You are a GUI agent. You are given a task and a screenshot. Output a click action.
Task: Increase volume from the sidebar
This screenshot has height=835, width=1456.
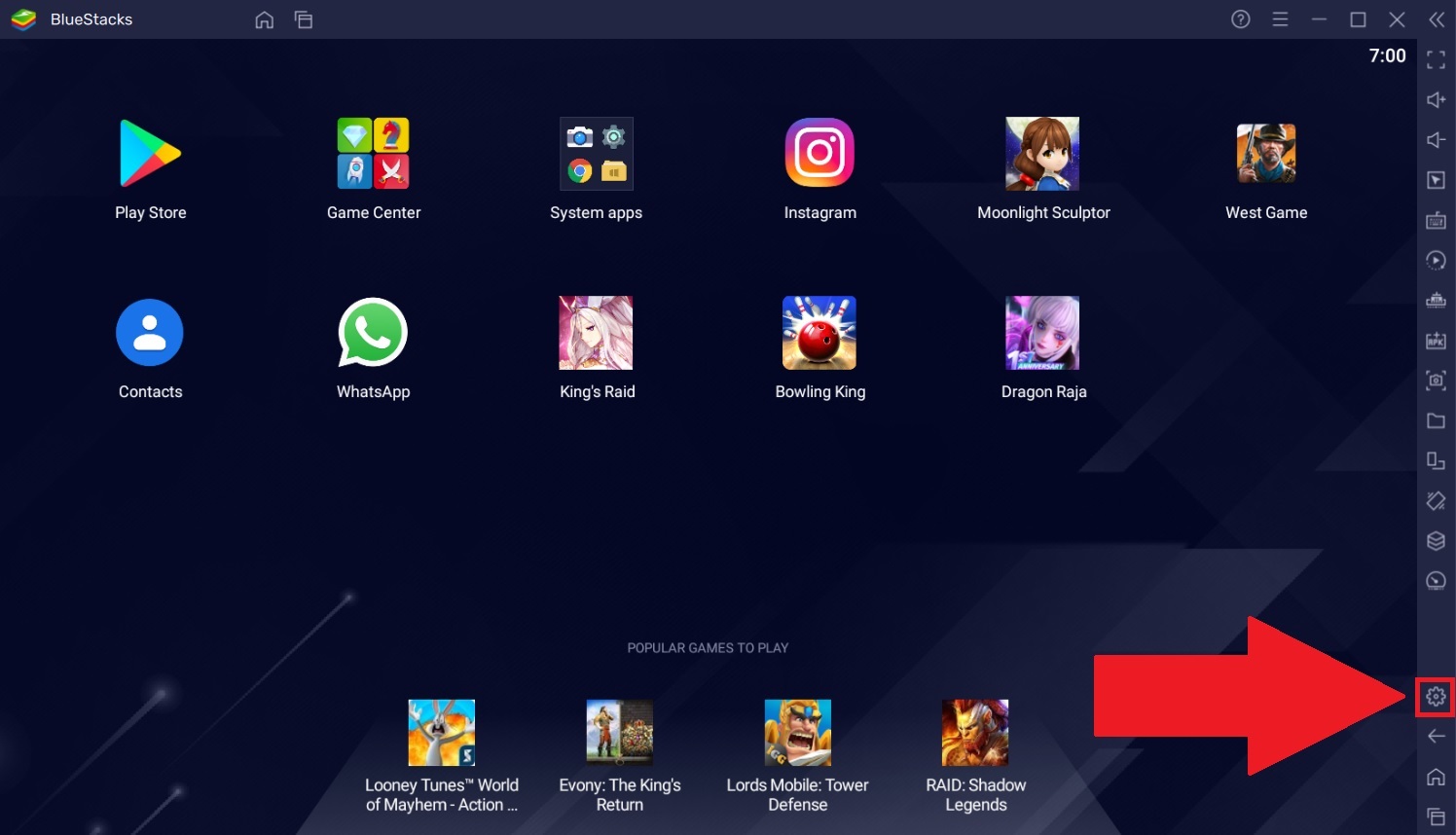pyautogui.click(x=1436, y=100)
